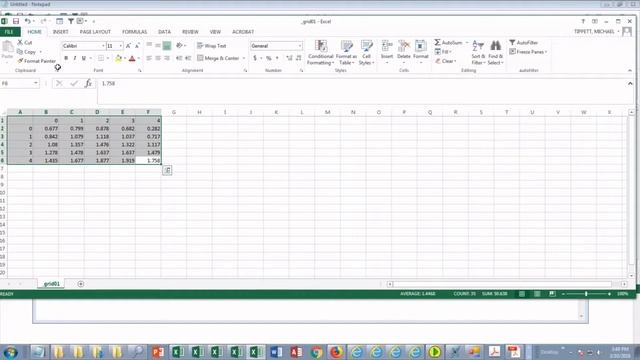Open Word from the taskbar
Viewport: 640px width, 360px height.
pos(276,352)
